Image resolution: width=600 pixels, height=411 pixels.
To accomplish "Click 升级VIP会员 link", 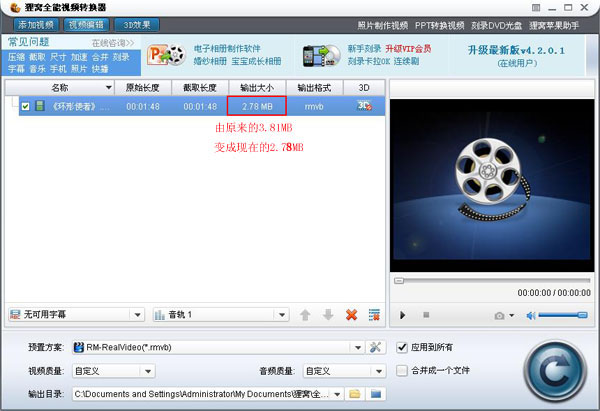I will [408, 49].
